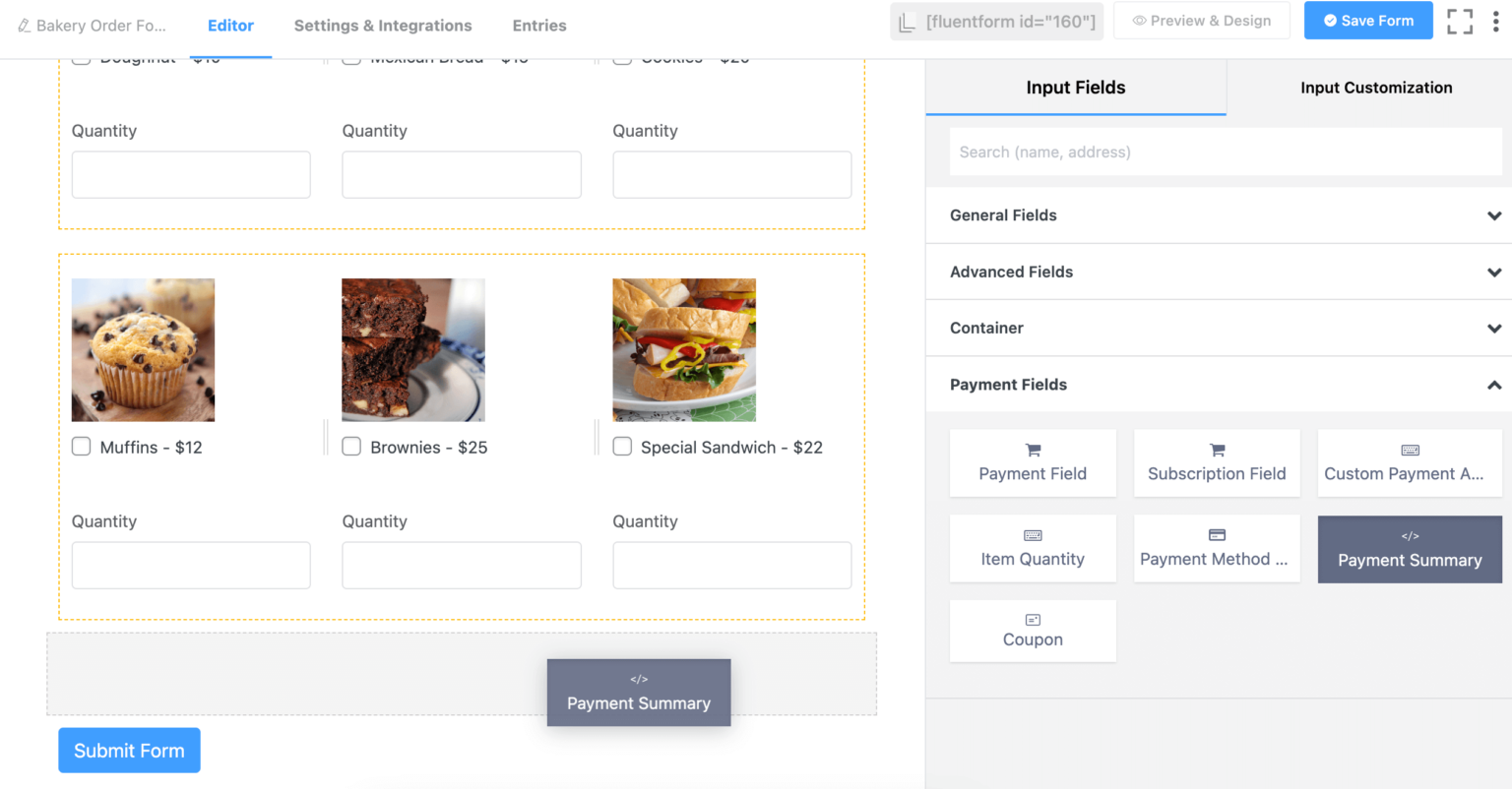Image resolution: width=1512 pixels, height=789 pixels.
Task: Check the Muffins - $12 checkbox
Action: click(81, 446)
